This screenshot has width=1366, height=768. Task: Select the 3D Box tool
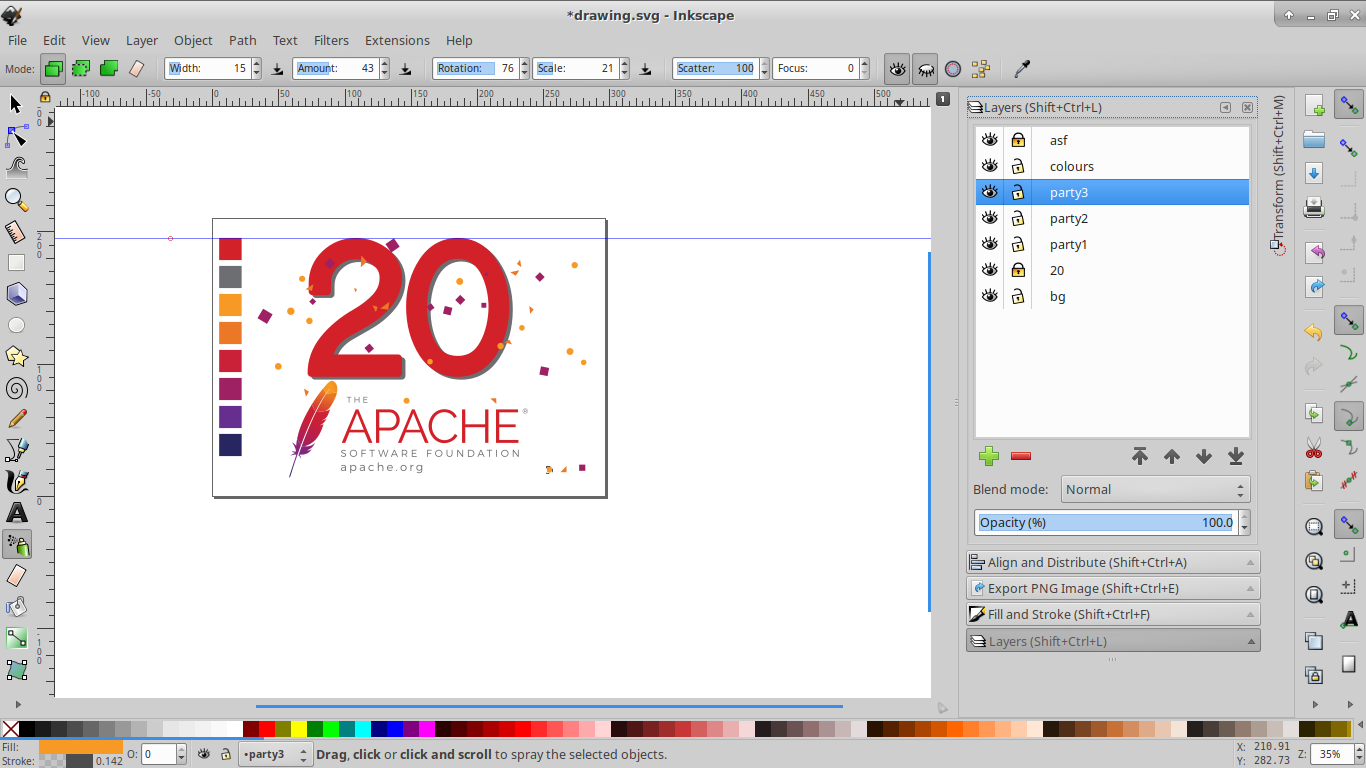(x=16, y=294)
